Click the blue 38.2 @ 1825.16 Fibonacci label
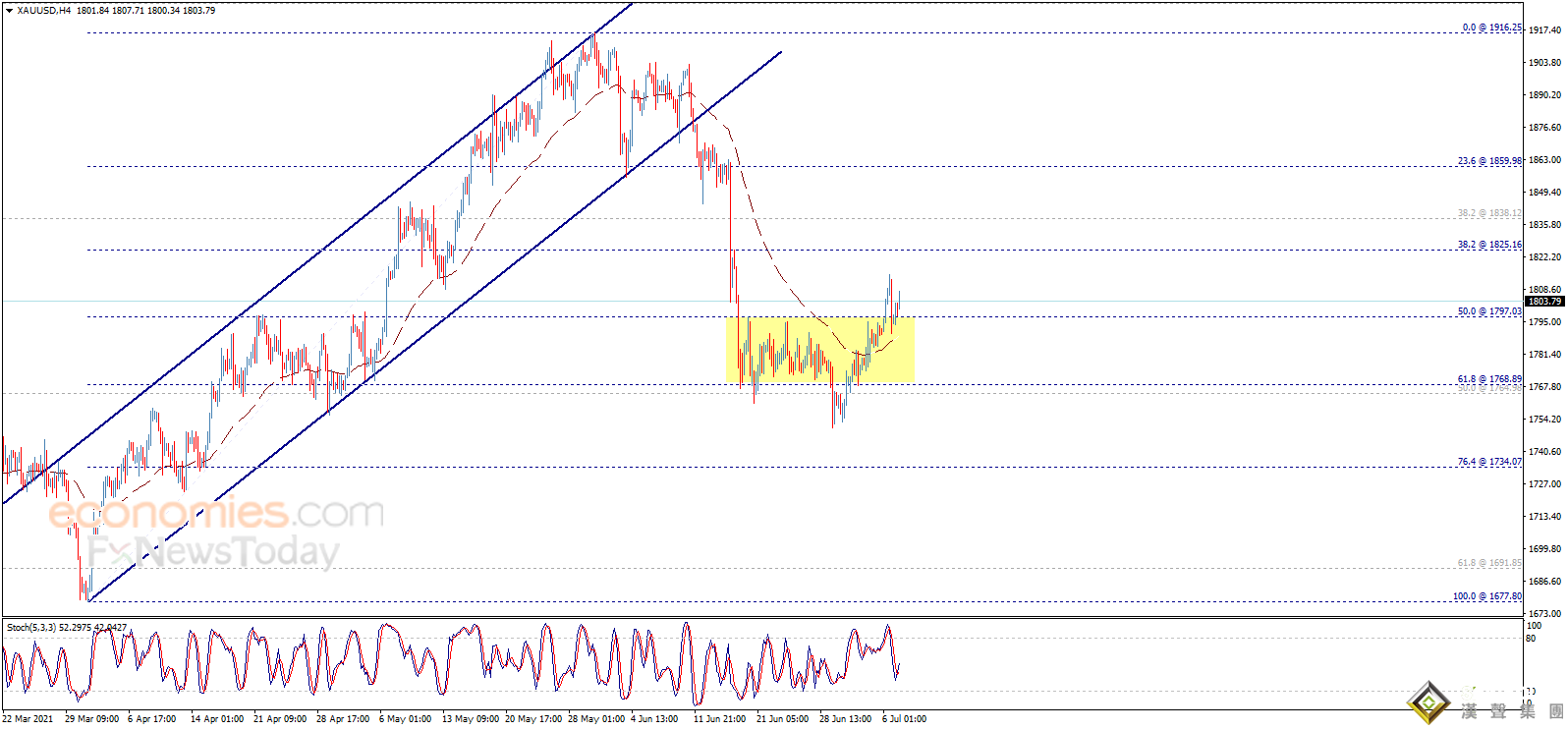Screen dimensions: 1568x730 pyautogui.click(x=1489, y=245)
